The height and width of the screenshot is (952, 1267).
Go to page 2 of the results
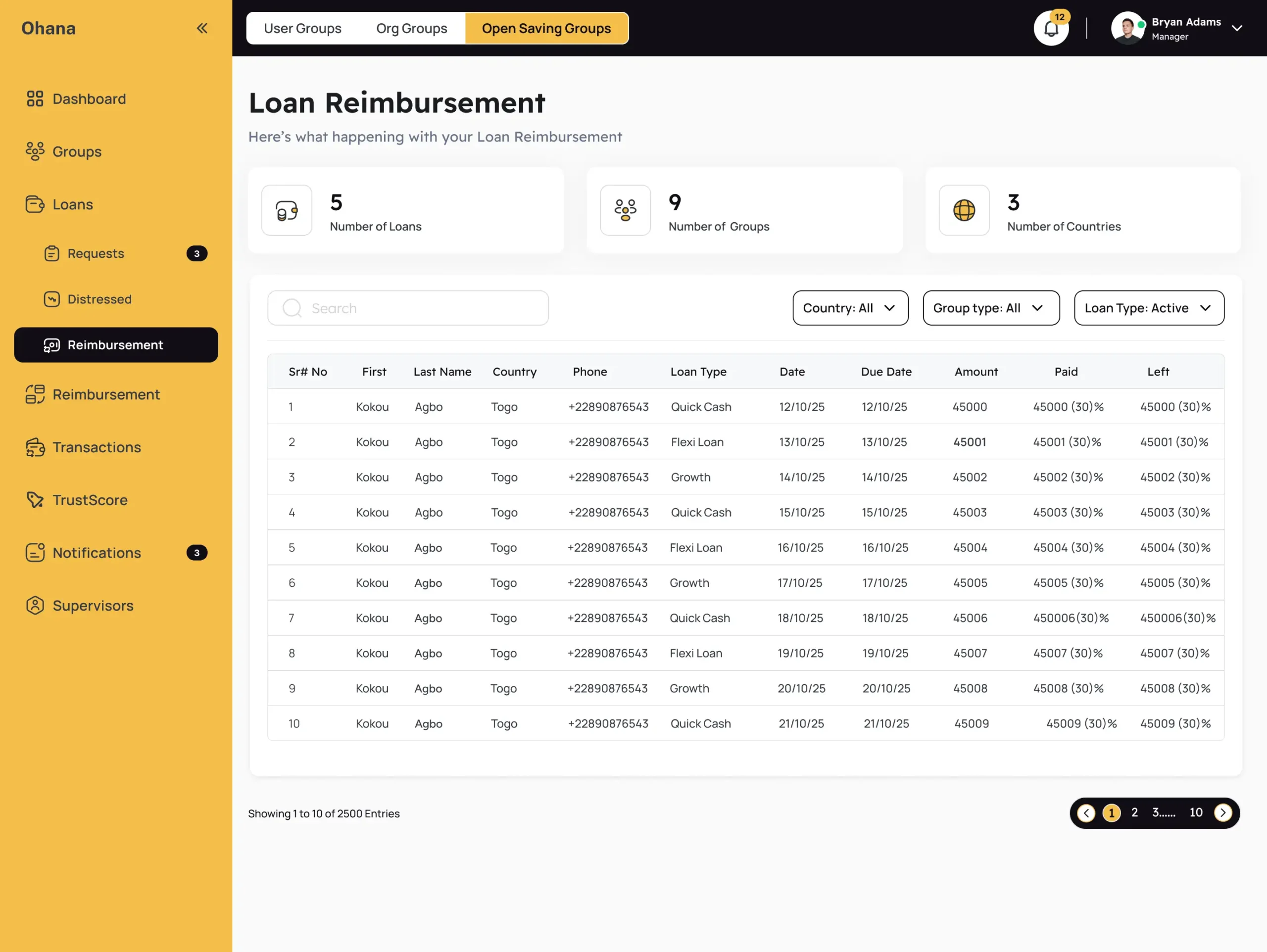point(1134,812)
